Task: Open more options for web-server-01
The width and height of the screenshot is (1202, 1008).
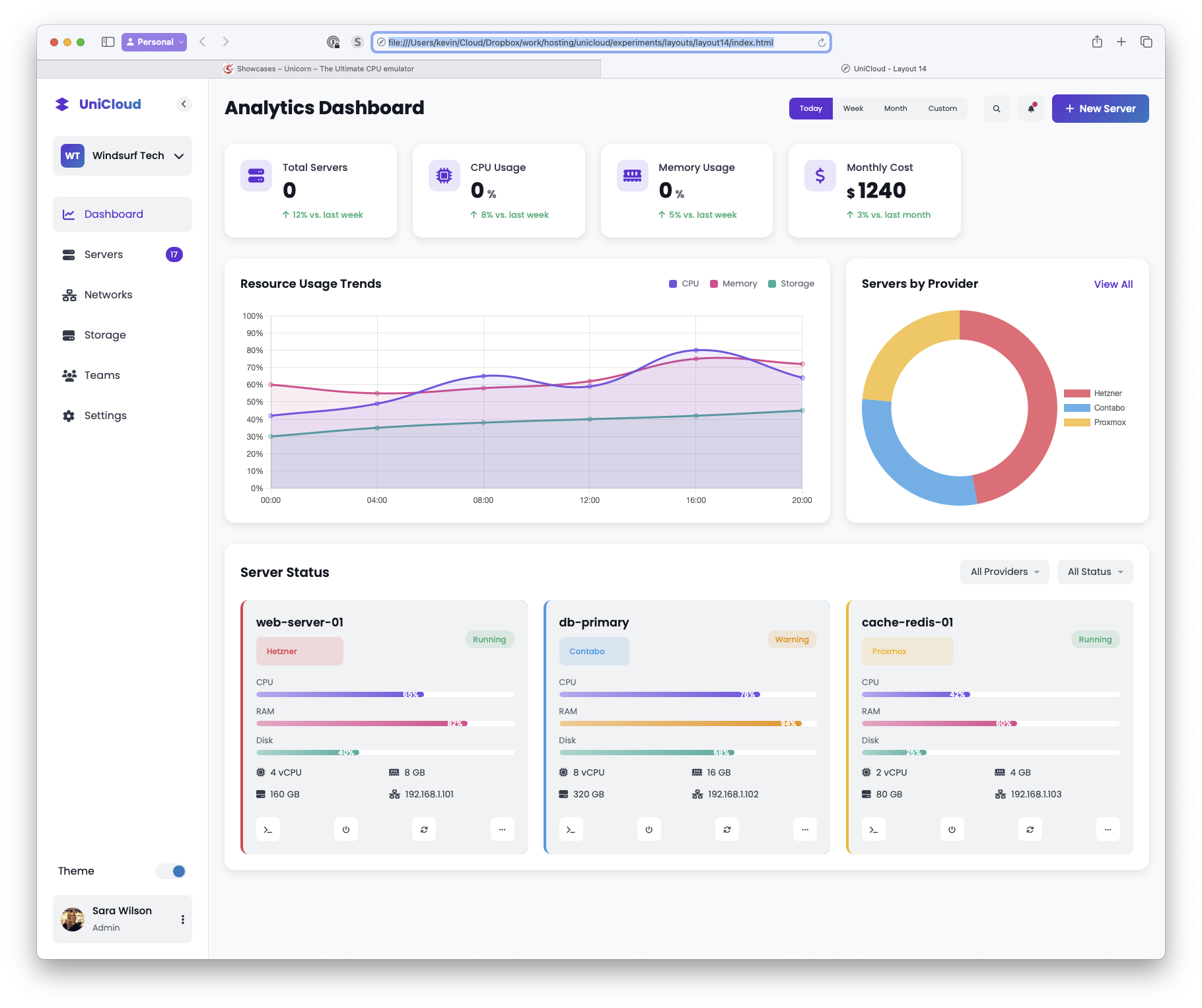Action: 502,830
